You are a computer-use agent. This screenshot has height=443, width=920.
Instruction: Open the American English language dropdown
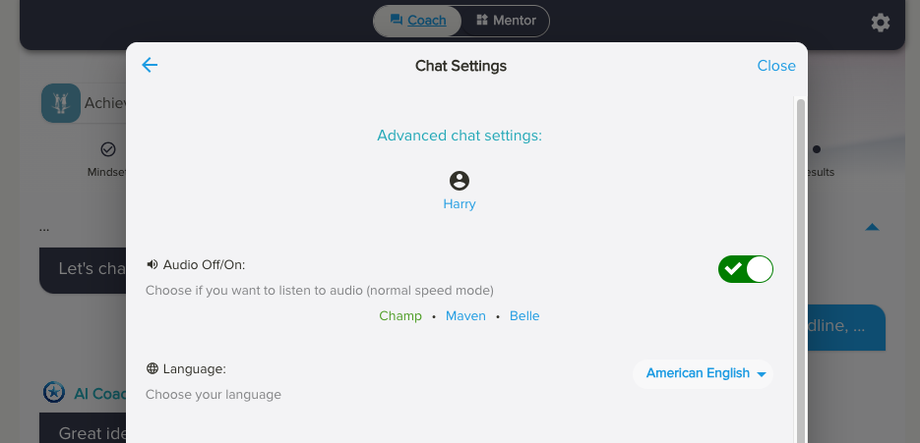click(x=704, y=373)
